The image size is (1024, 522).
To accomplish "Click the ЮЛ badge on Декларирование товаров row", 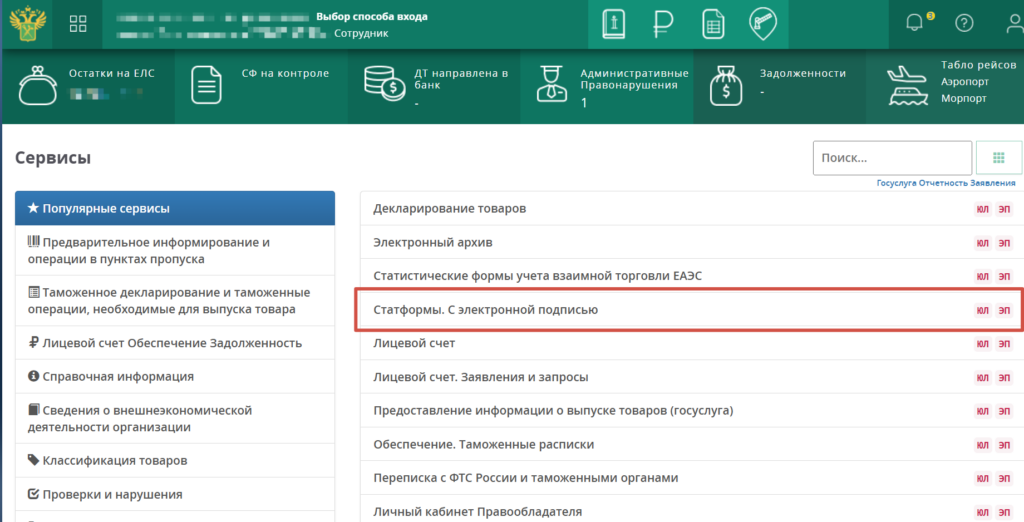I will (982, 209).
